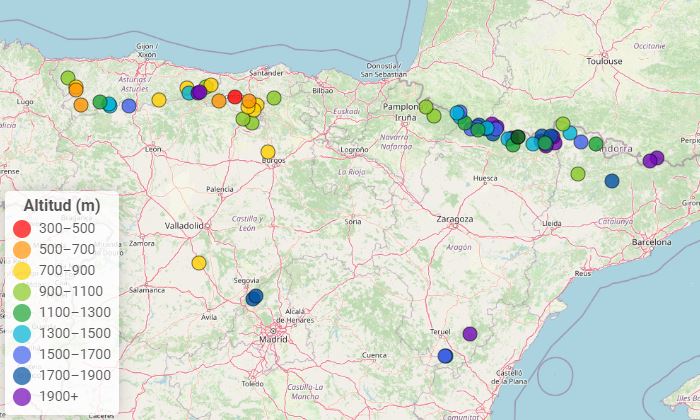Click the purple 1900+ legend swatch

pyautogui.click(x=22, y=396)
